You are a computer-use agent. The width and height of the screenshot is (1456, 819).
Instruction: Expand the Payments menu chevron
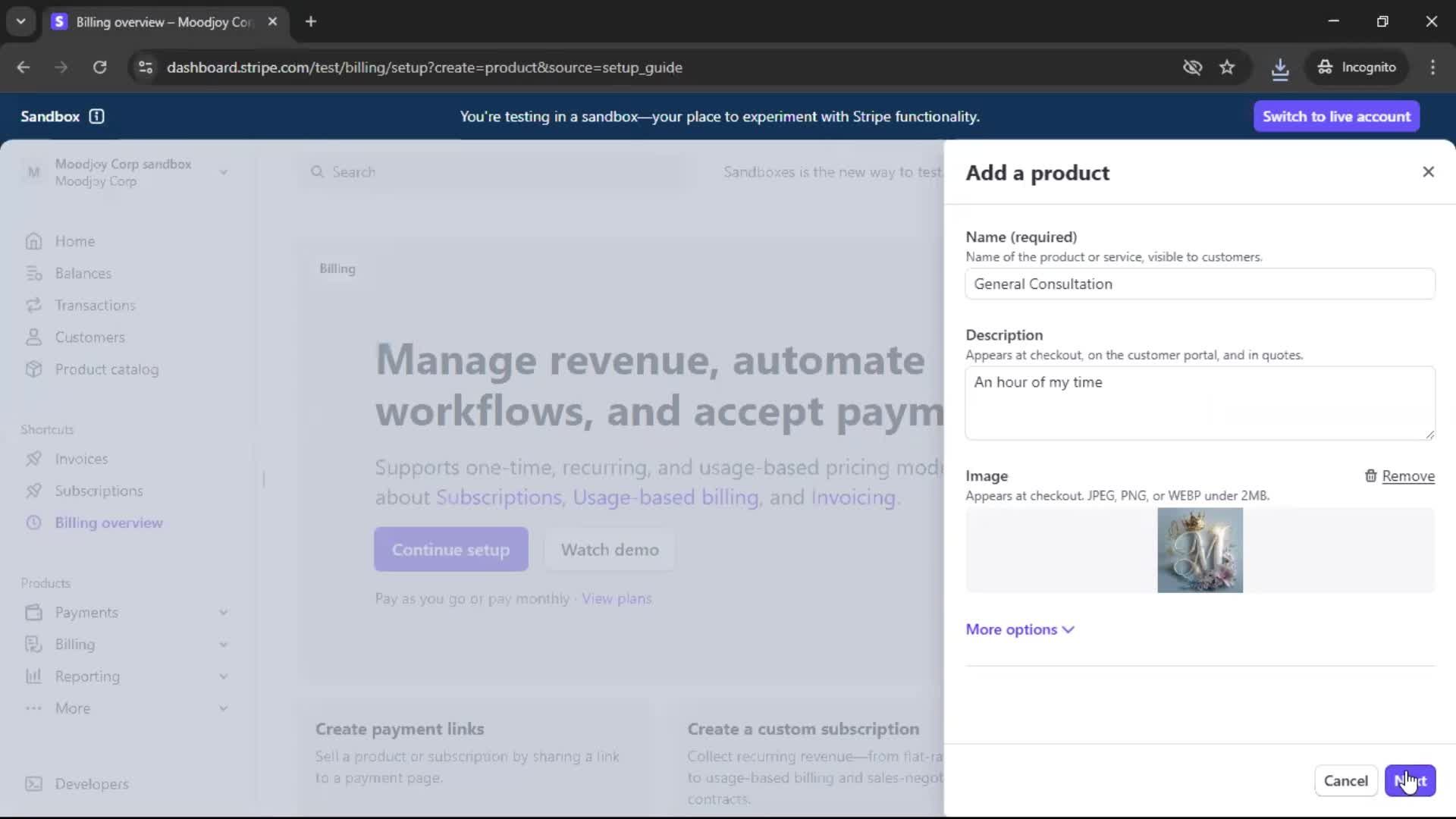pos(224,613)
